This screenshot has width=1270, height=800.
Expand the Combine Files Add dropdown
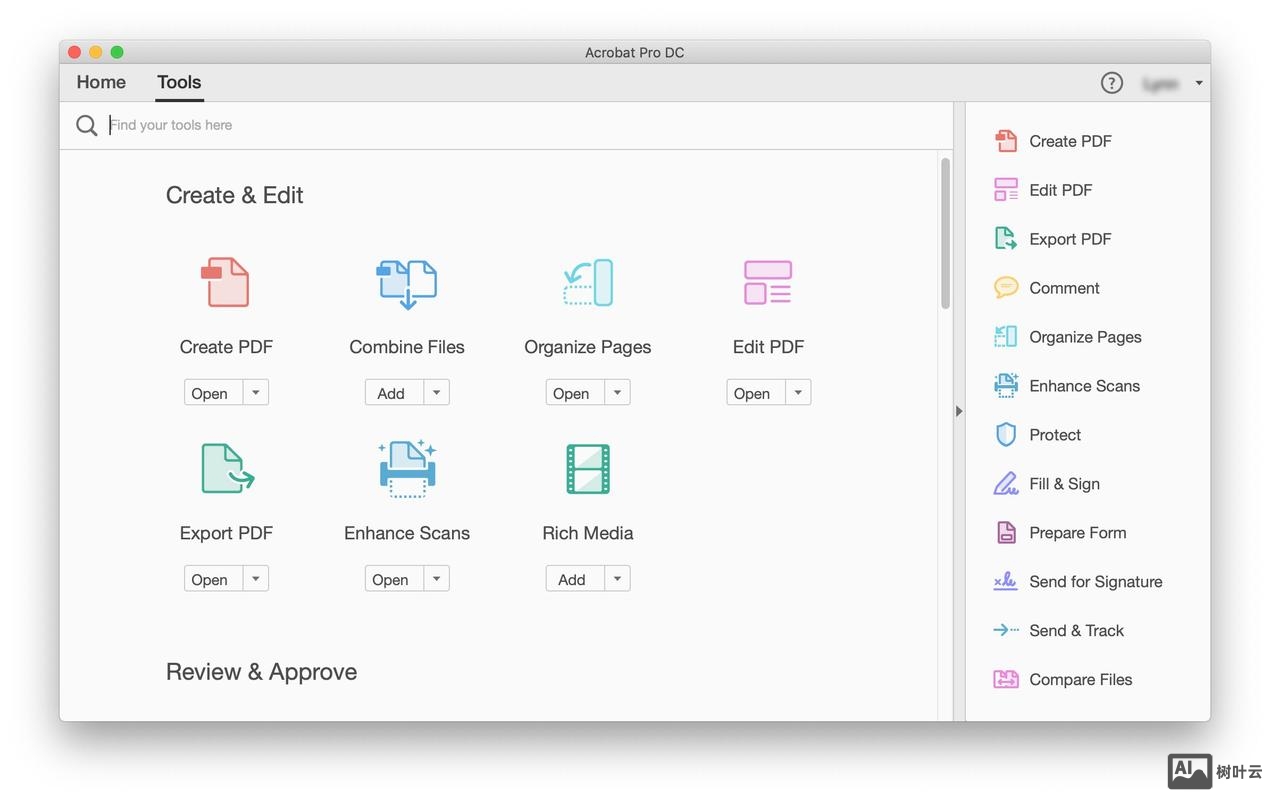pyautogui.click(x=436, y=392)
